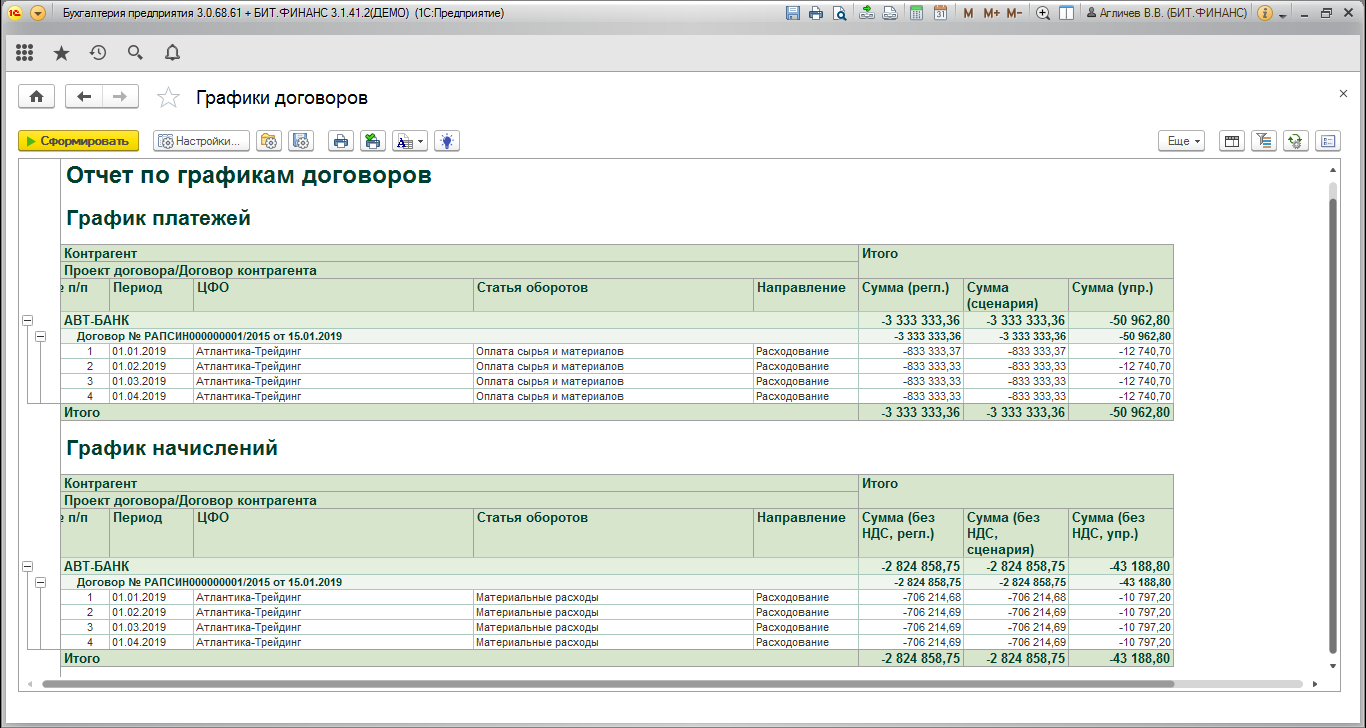Viewport: 1366px width, 728px height.
Task: Select cell 01.02.2019 in График платежей
Action: [151, 367]
